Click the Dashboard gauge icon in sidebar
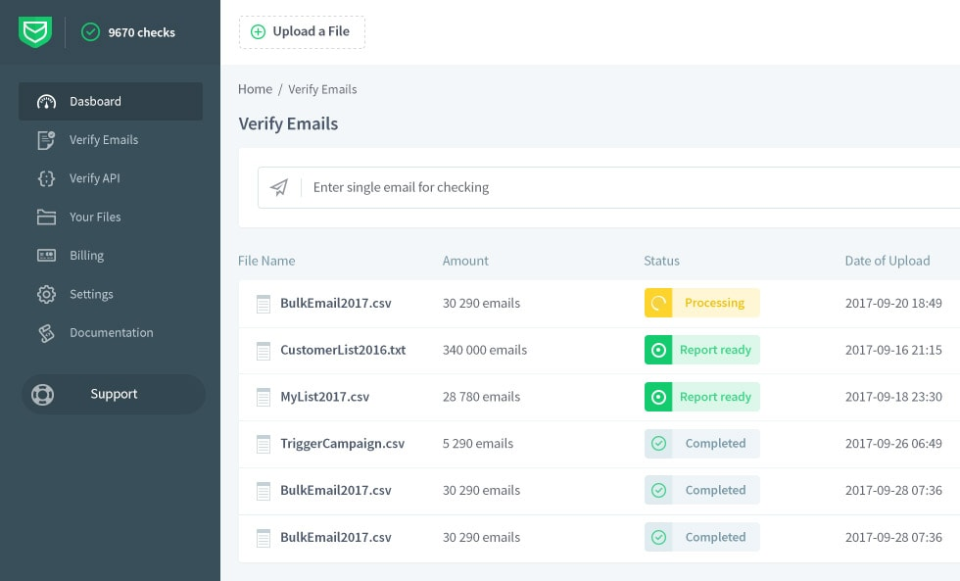This screenshot has width=960, height=581. coord(46,102)
